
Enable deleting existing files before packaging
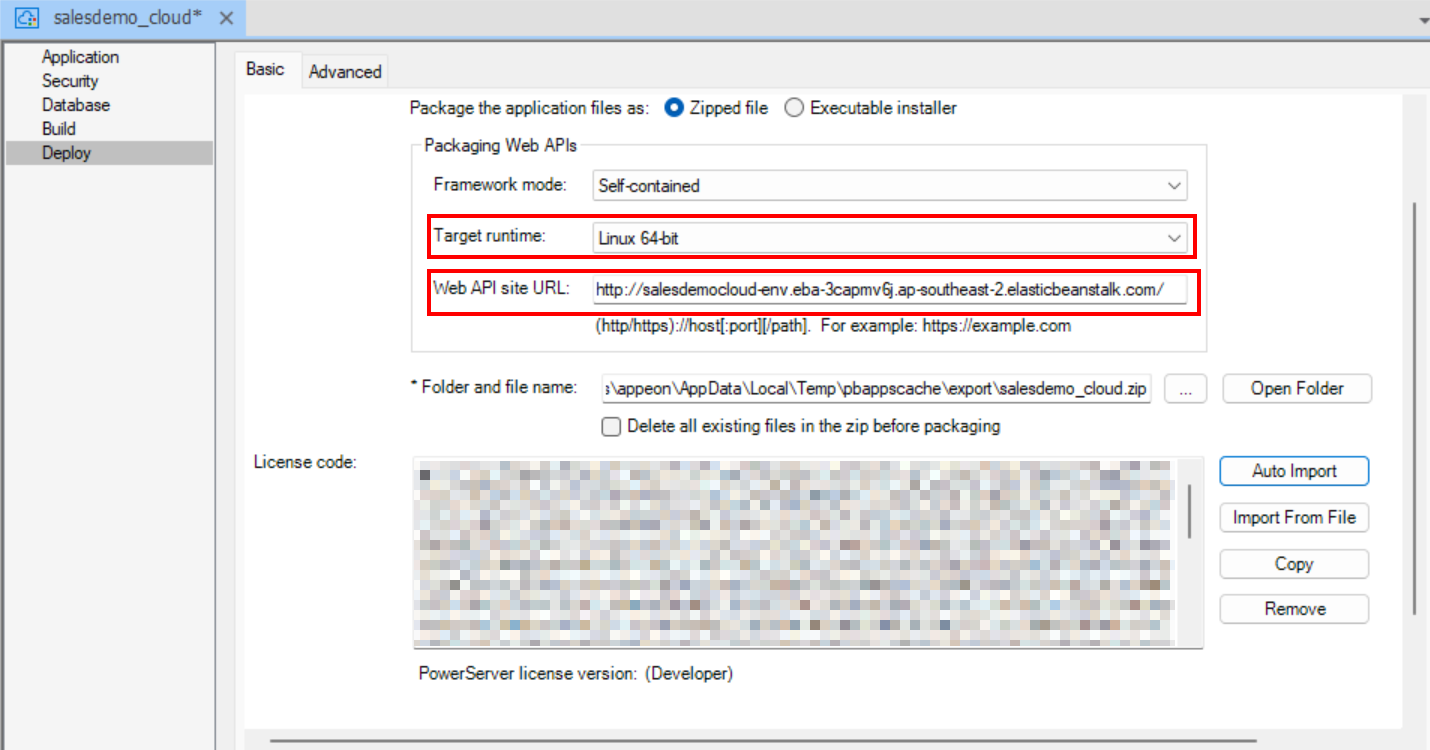[x=611, y=426]
